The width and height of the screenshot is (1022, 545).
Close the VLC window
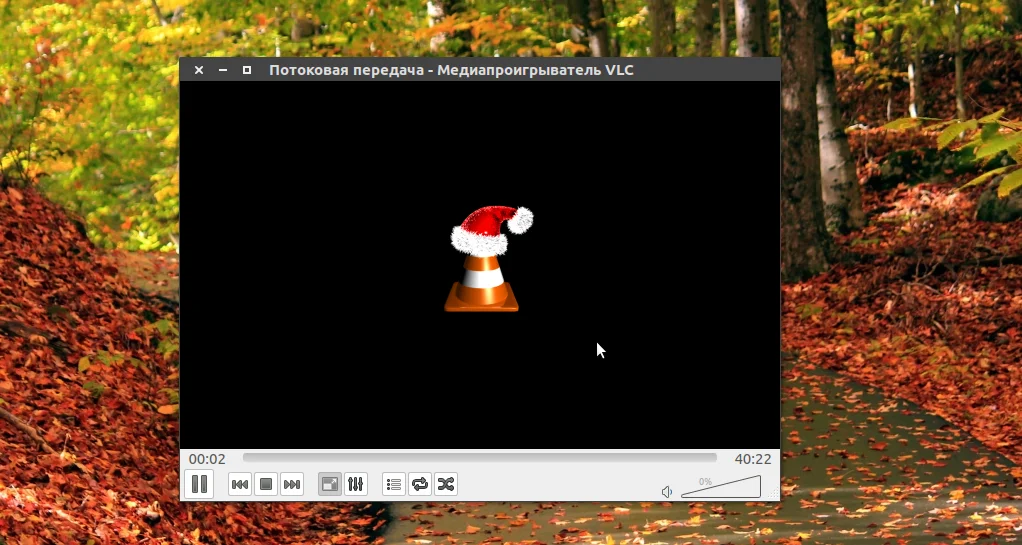199,70
